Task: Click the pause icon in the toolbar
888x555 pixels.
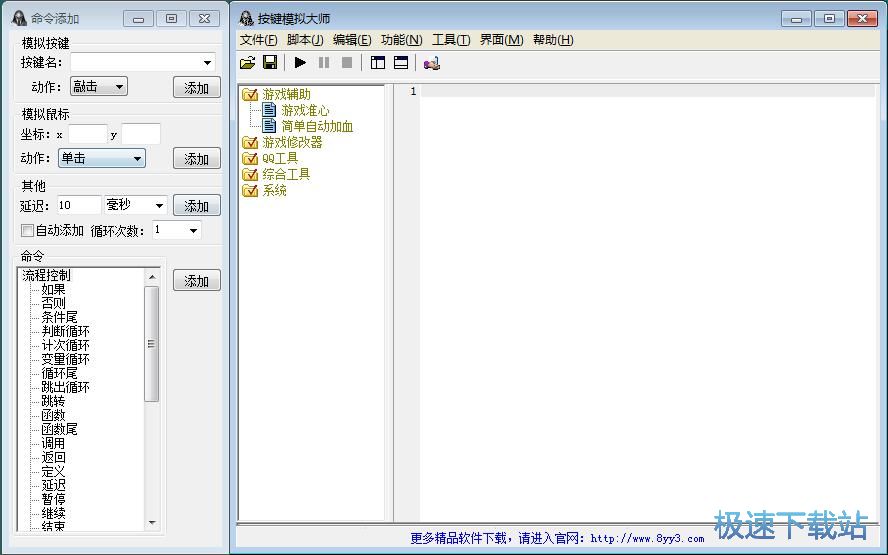Action: [x=324, y=62]
